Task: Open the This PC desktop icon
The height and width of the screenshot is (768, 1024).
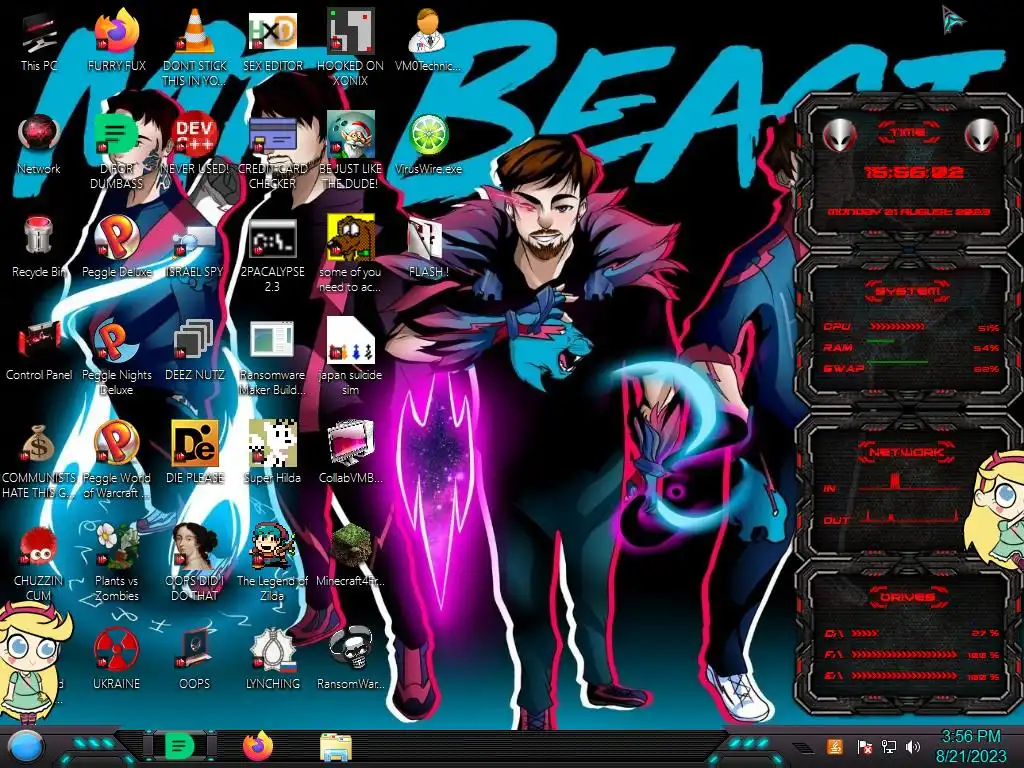Action: [x=39, y=40]
